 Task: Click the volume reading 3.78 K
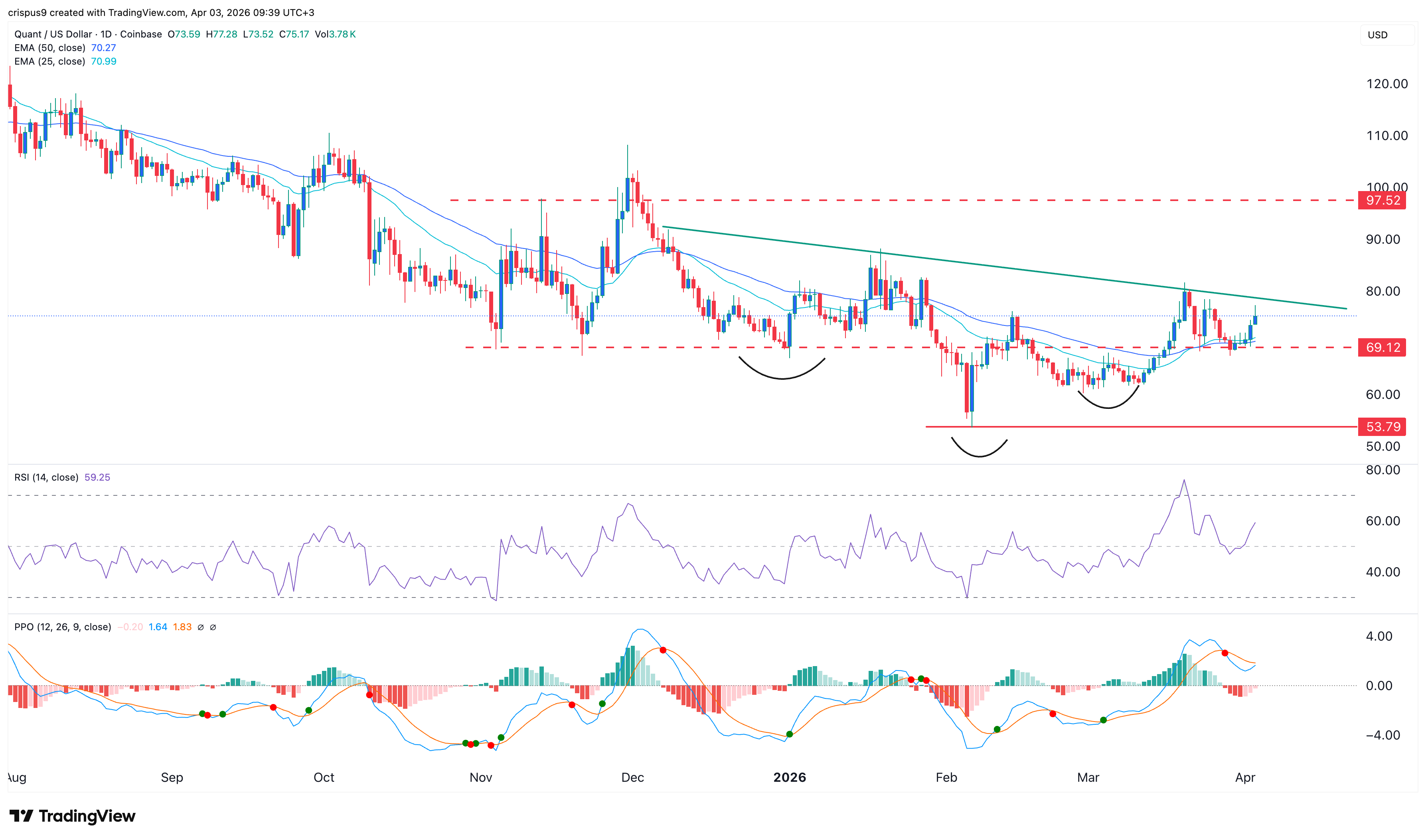pyautogui.click(x=342, y=34)
